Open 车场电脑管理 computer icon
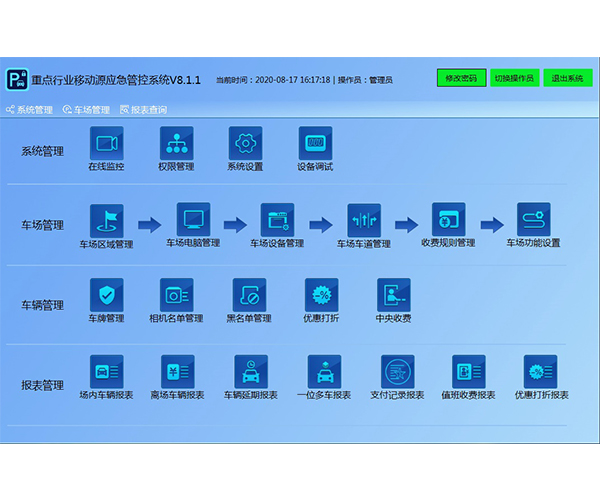The height and width of the screenshot is (500, 600). [193, 219]
